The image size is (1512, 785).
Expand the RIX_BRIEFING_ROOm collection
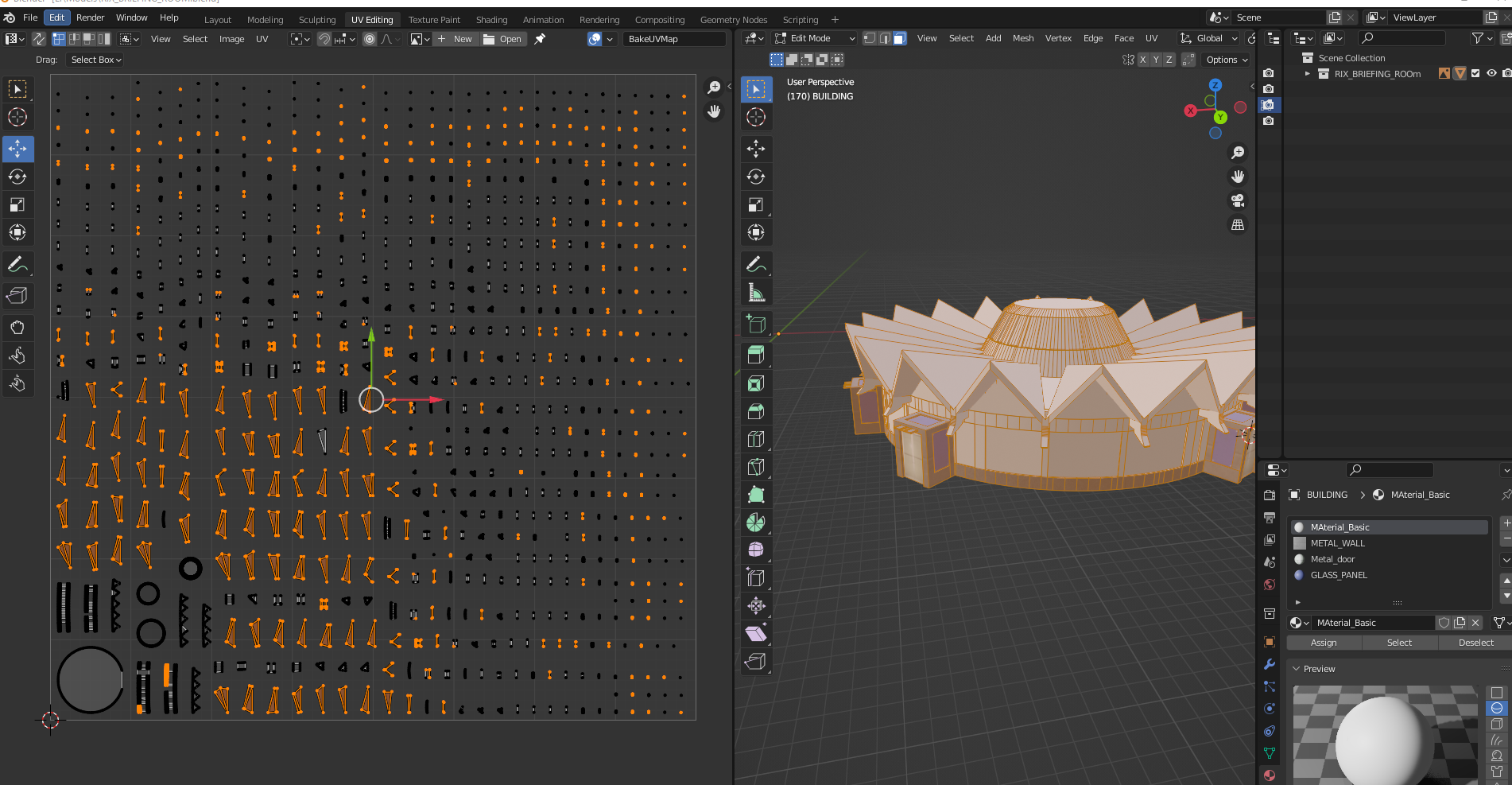1308,74
